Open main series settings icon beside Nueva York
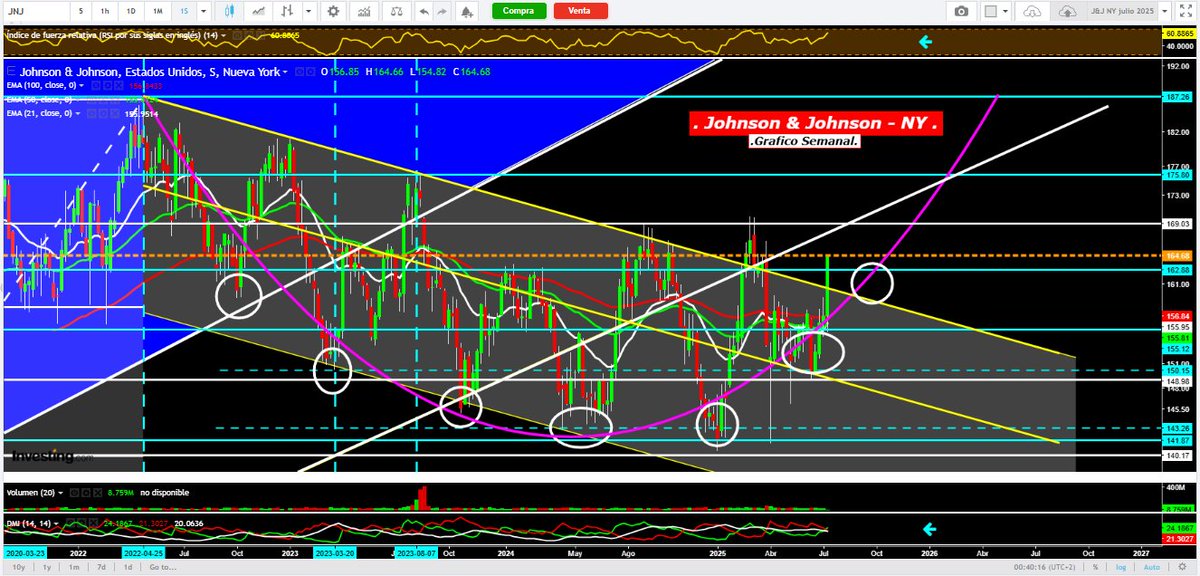Viewport: 1200px width, 576px height. click(310, 72)
